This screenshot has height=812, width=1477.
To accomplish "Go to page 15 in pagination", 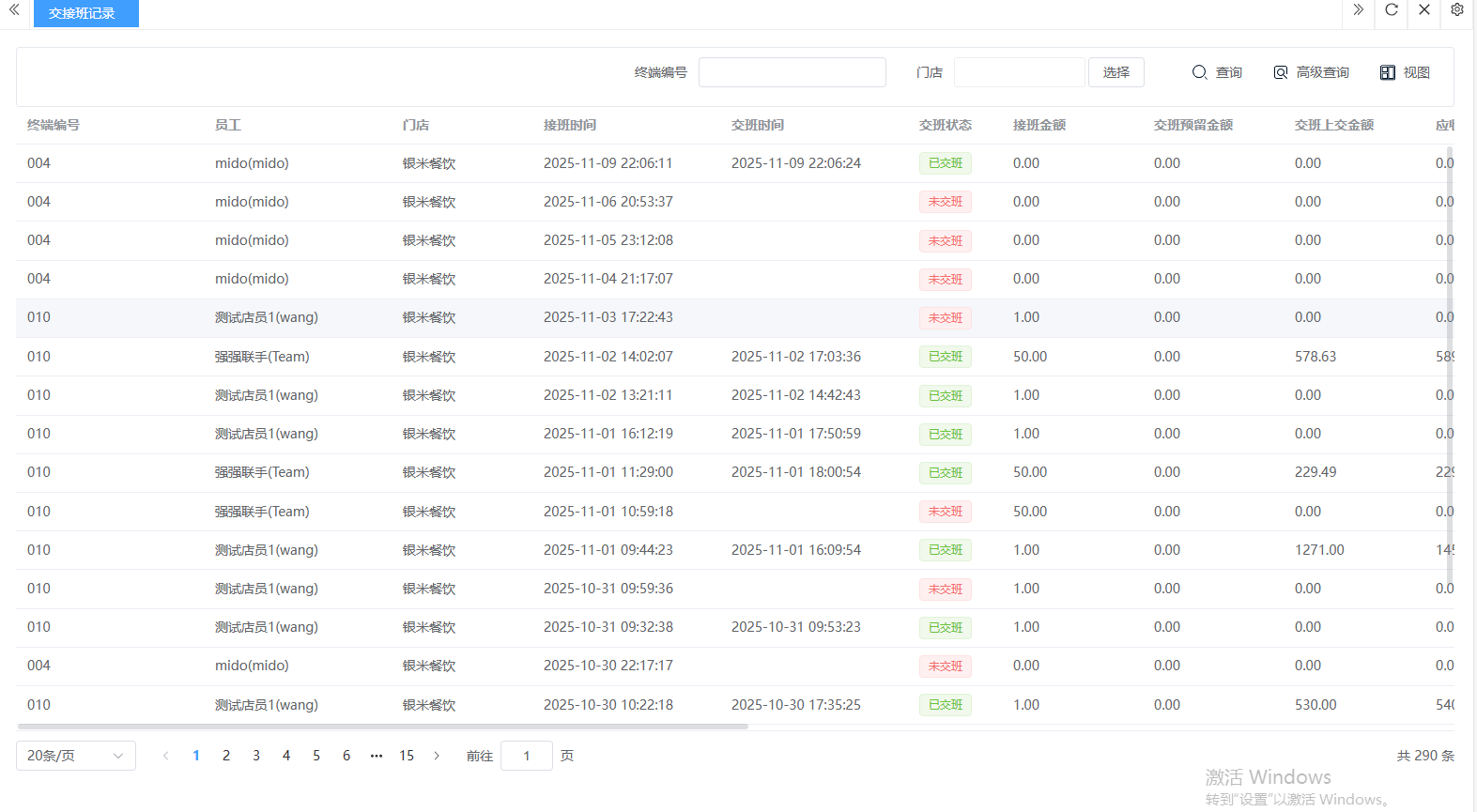I will [x=407, y=756].
